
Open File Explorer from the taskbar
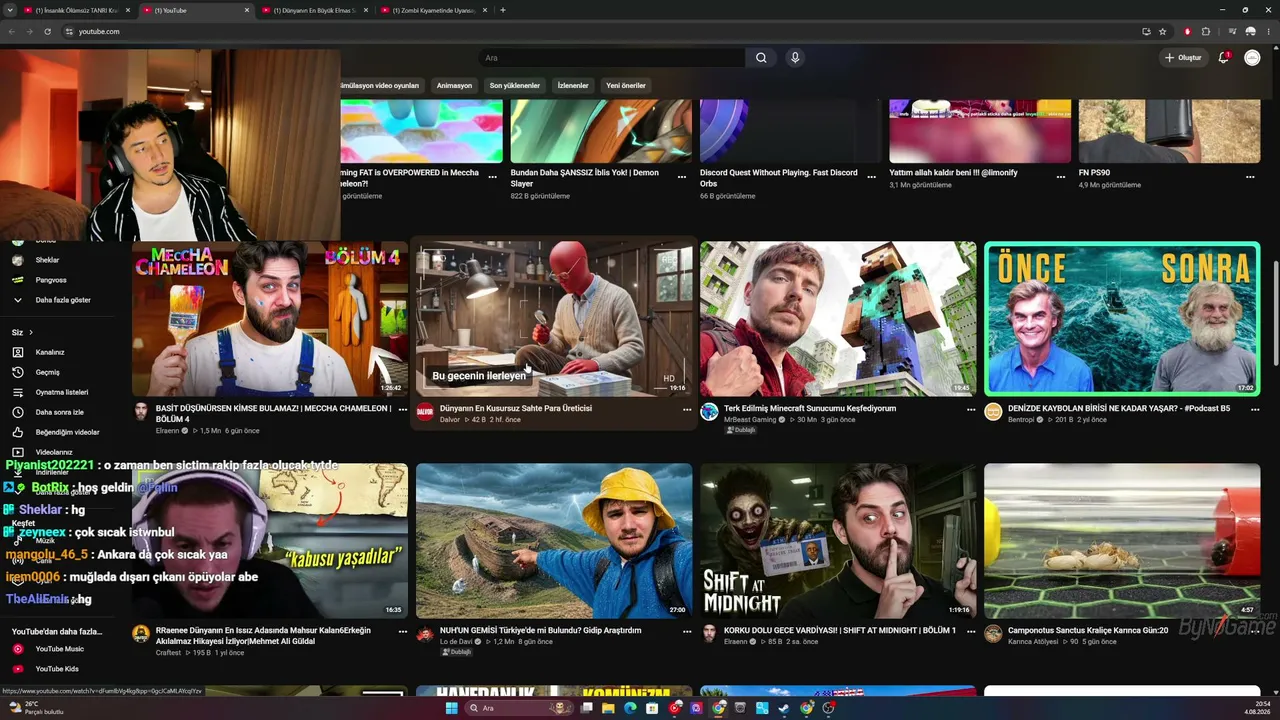(607, 708)
